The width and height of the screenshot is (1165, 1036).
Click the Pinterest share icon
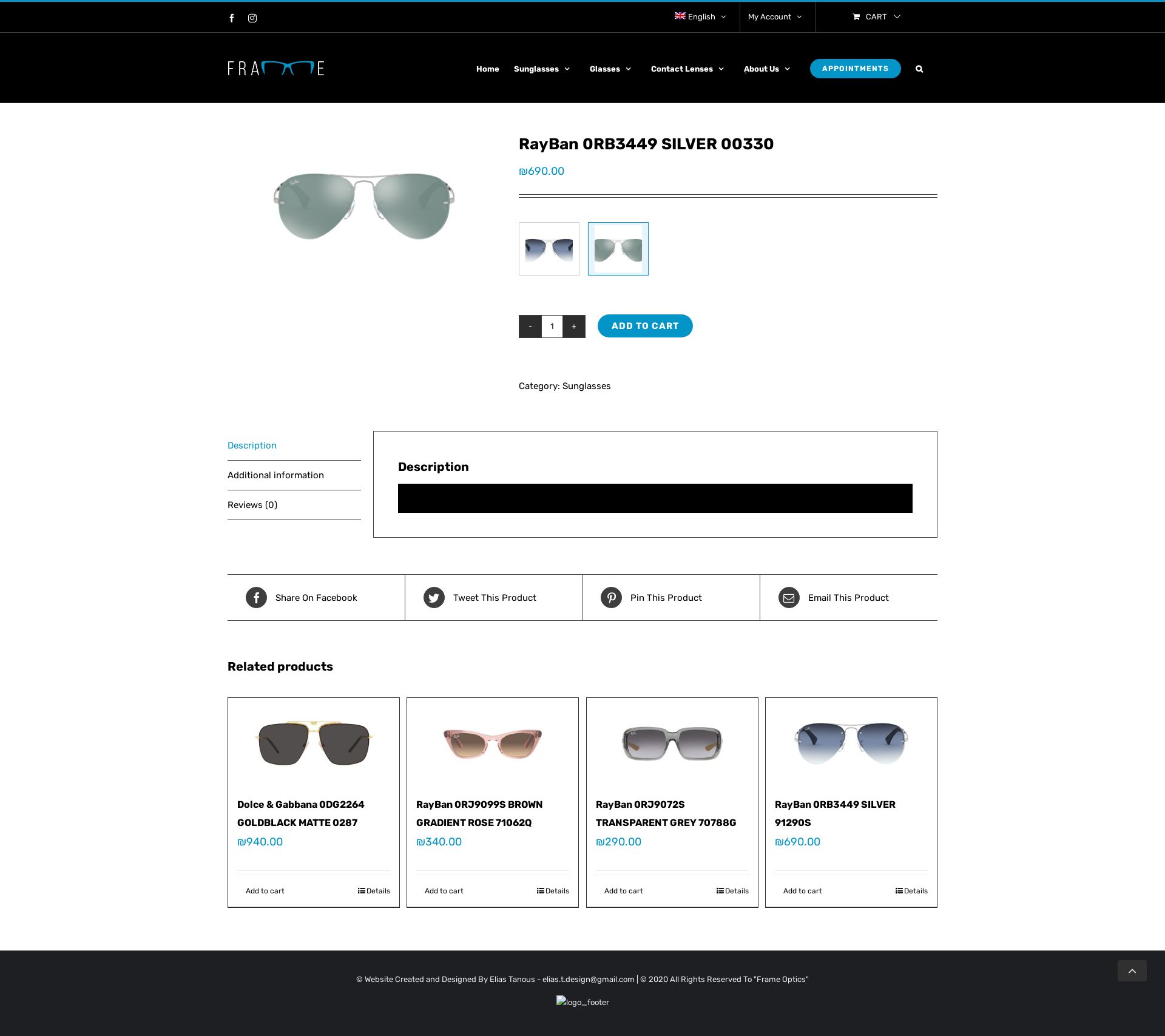click(x=611, y=598)
